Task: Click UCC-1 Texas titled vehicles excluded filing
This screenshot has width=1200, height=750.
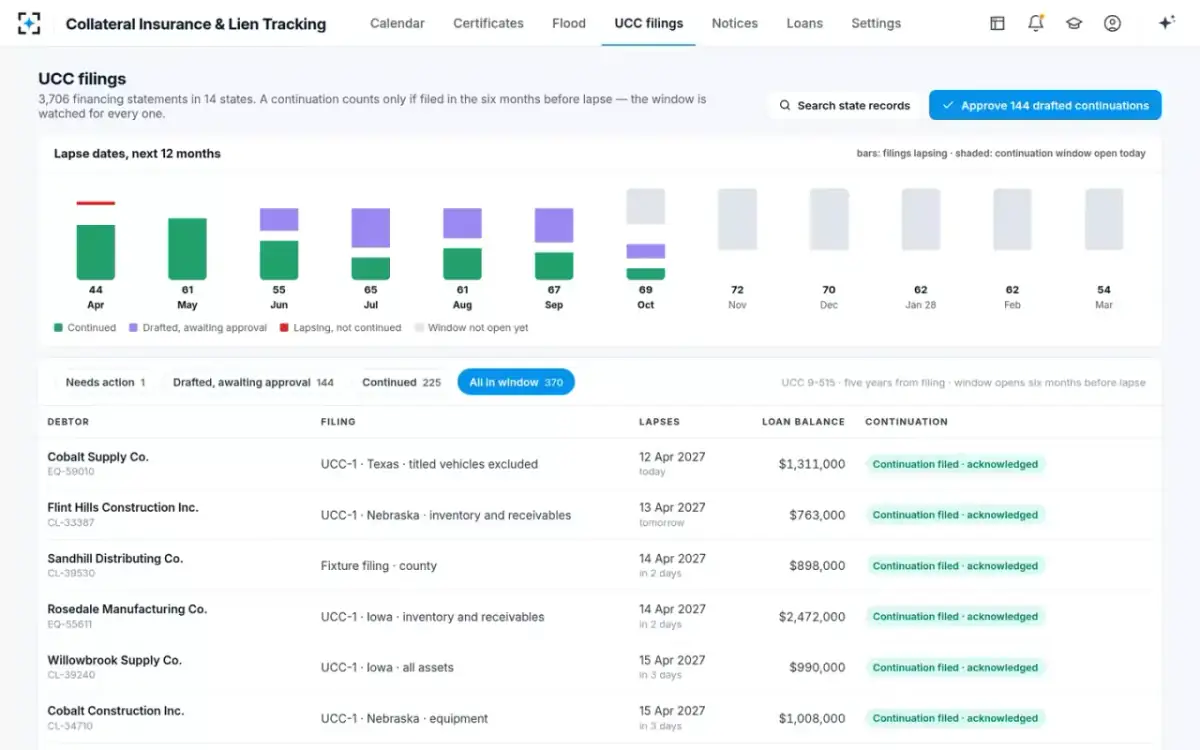Action: click(x=429, y=464)
